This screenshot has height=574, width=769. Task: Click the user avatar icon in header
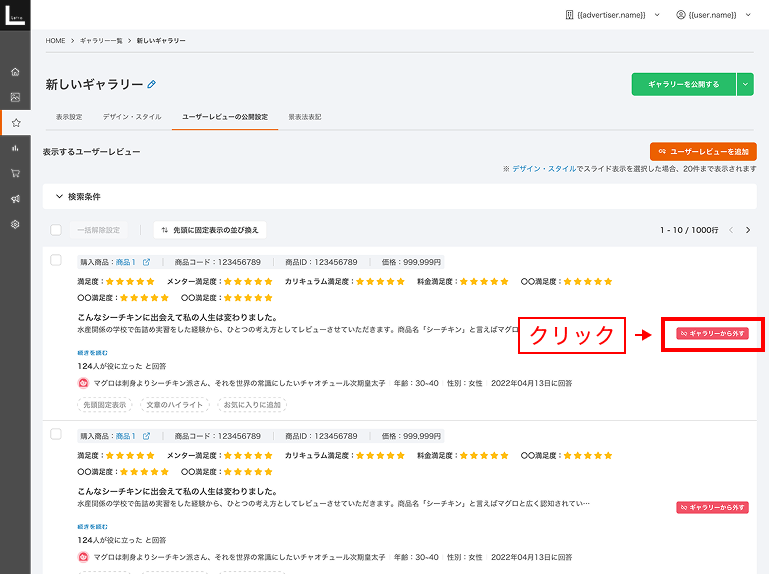681,15
